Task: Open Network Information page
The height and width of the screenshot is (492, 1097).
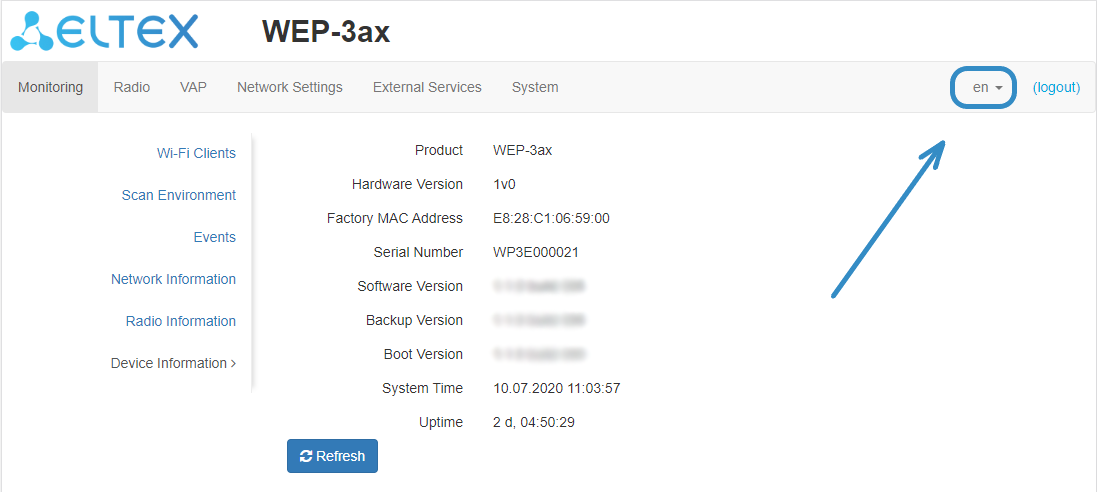Action: [x=173, y=279]
